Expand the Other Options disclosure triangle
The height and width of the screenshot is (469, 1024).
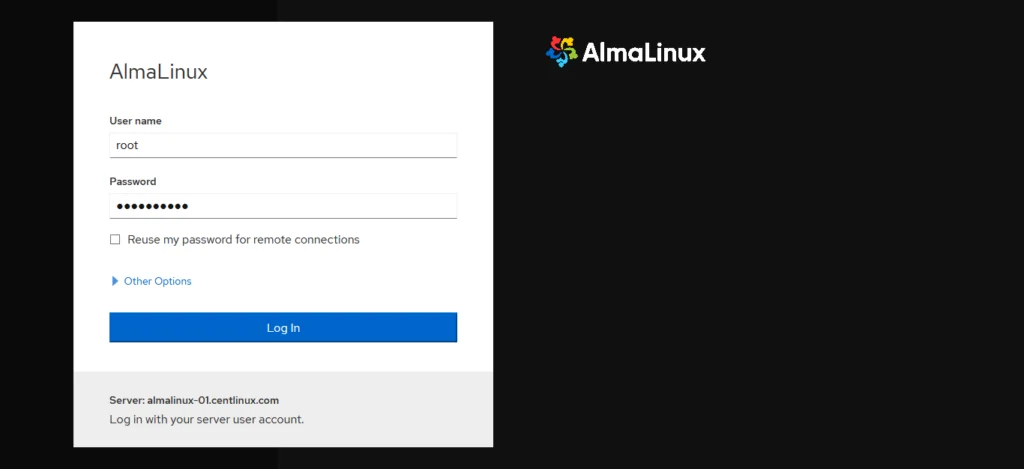tap(115, 281)
